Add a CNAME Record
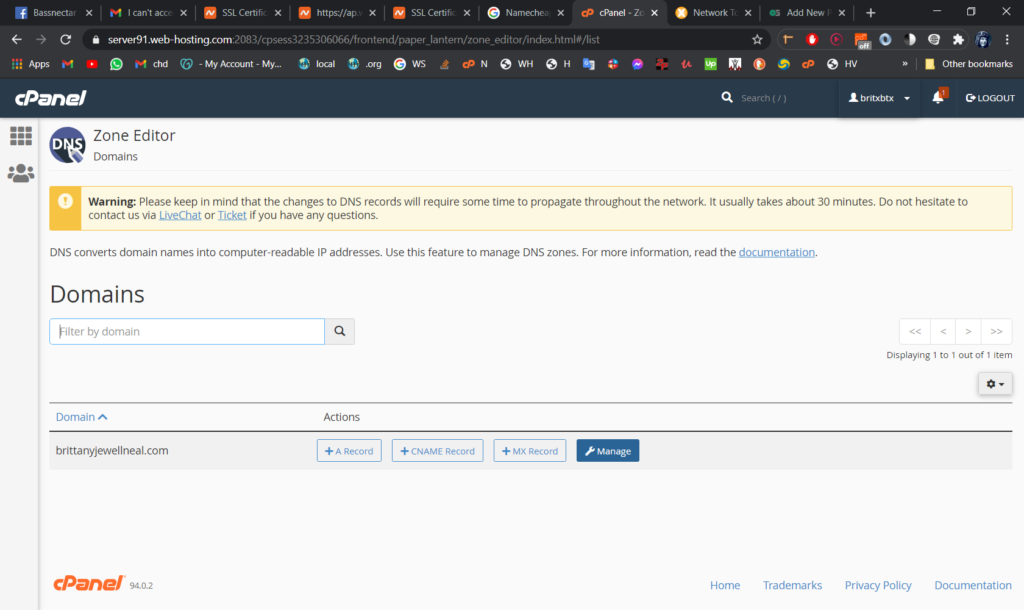The image size is (1024, 610). pyautogui.click(x=437, y=451)
